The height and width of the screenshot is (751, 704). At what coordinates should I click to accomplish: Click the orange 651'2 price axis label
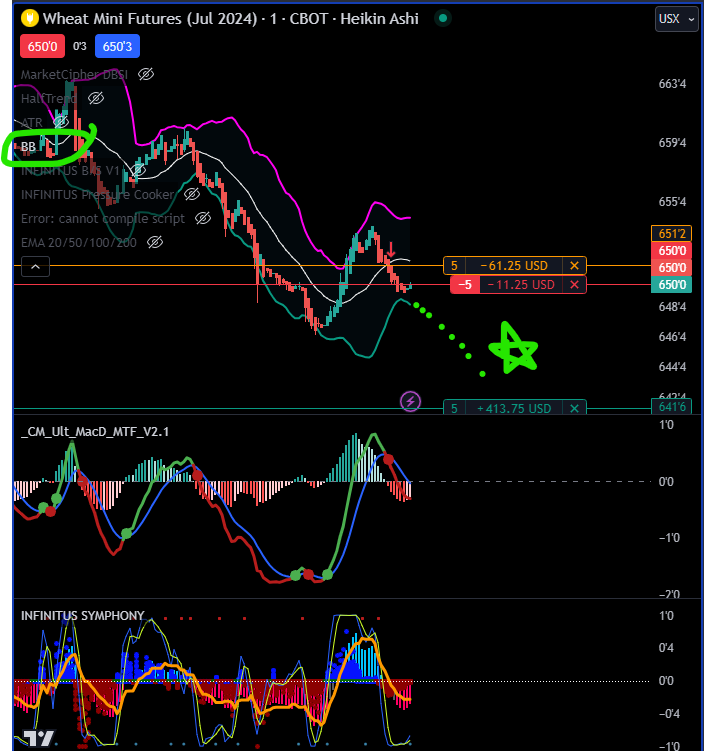tap(671, 234)
